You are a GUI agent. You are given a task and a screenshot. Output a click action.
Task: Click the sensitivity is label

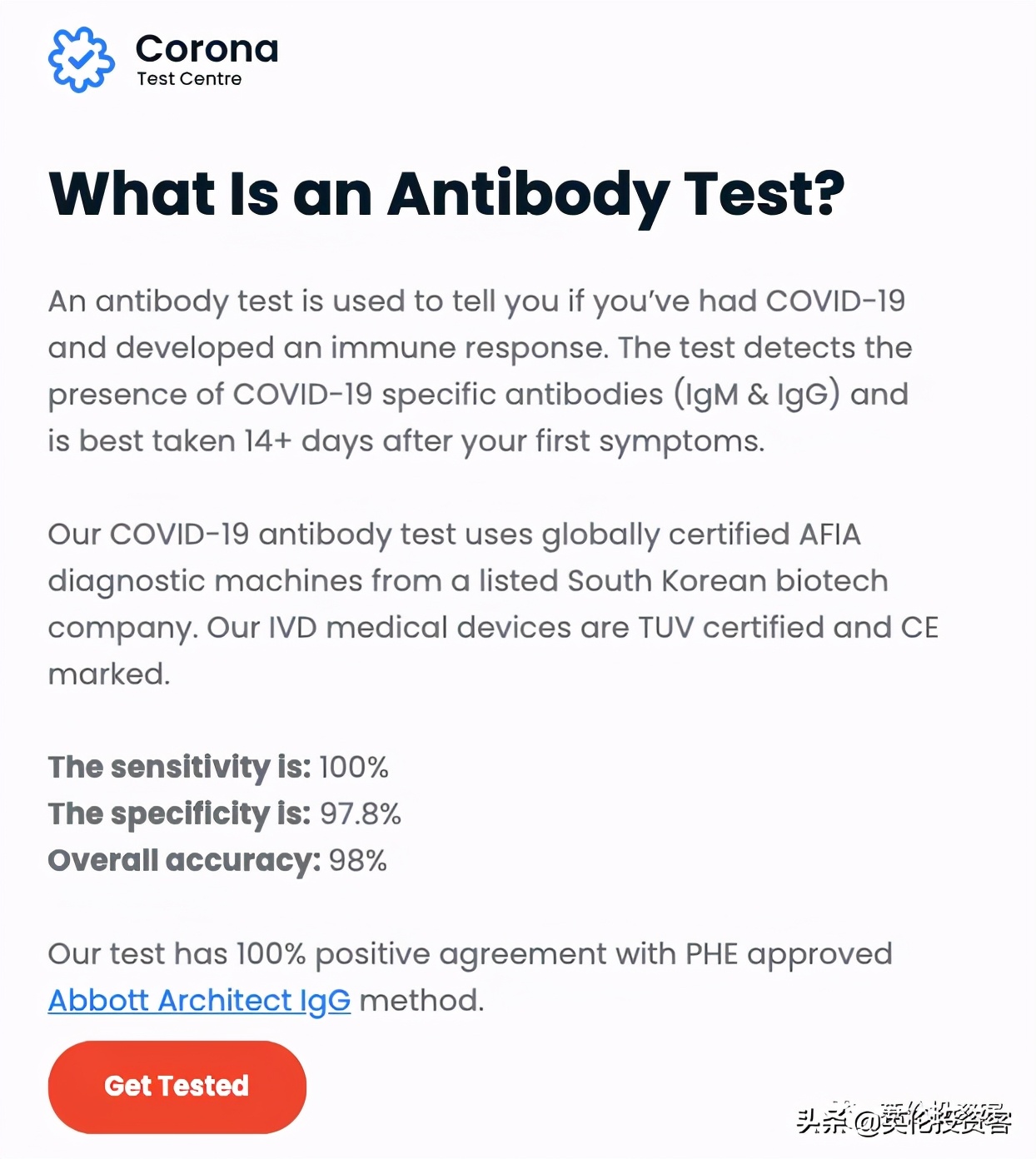click(x=179, y=767)
